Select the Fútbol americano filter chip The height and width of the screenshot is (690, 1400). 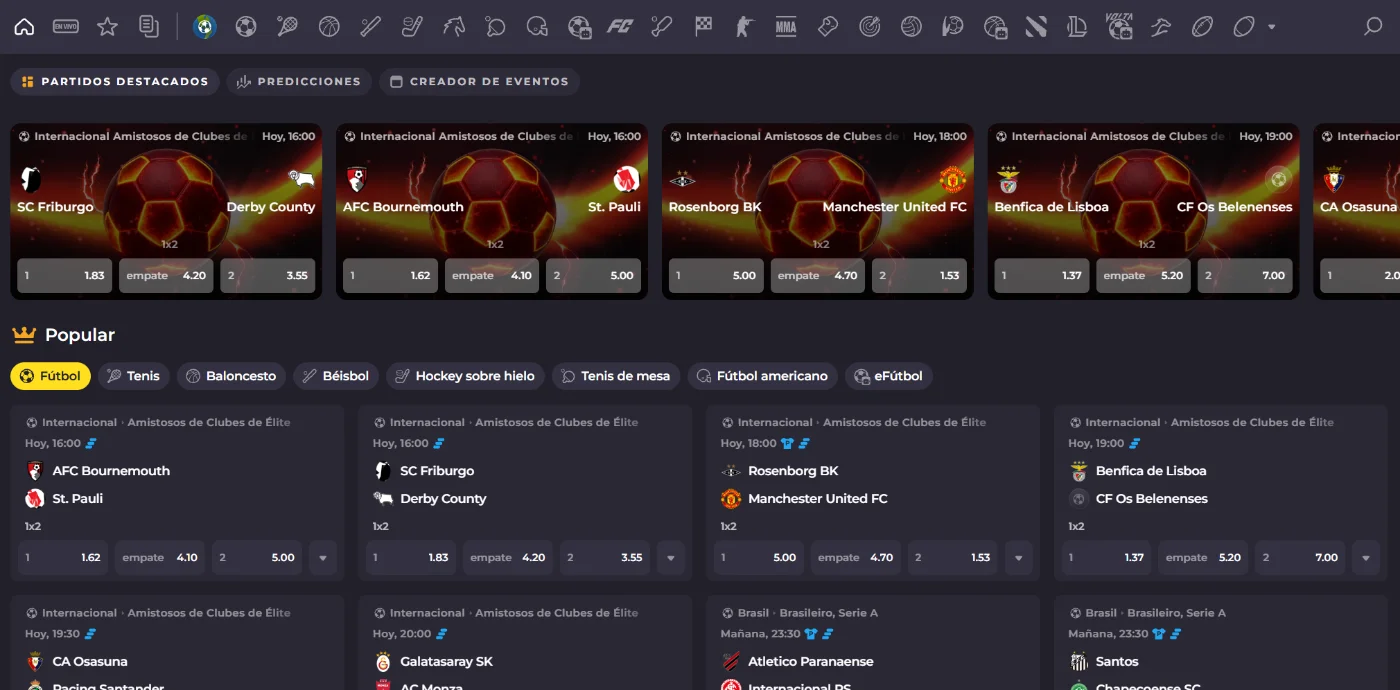[763, 376]
